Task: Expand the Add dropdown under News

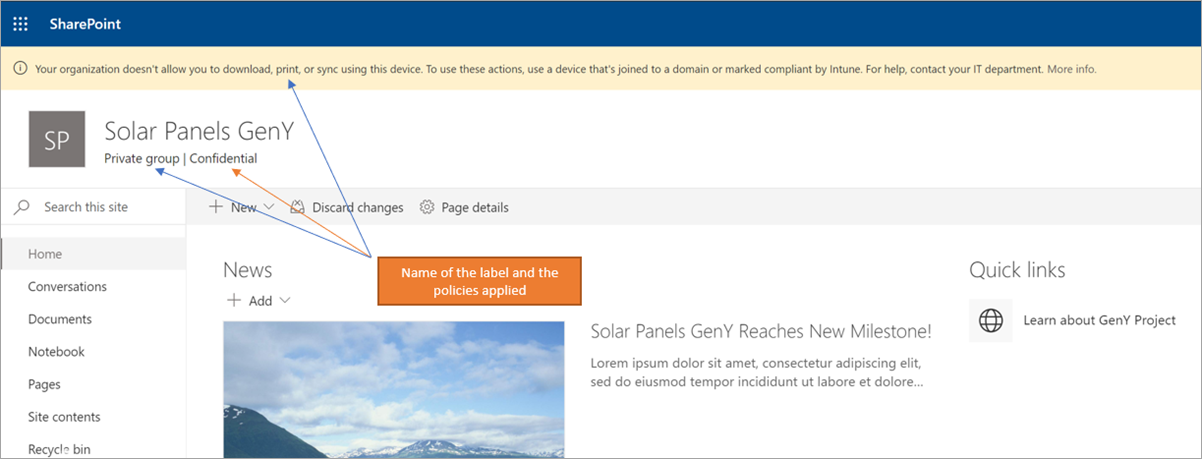Action: [x=285, y=301]
